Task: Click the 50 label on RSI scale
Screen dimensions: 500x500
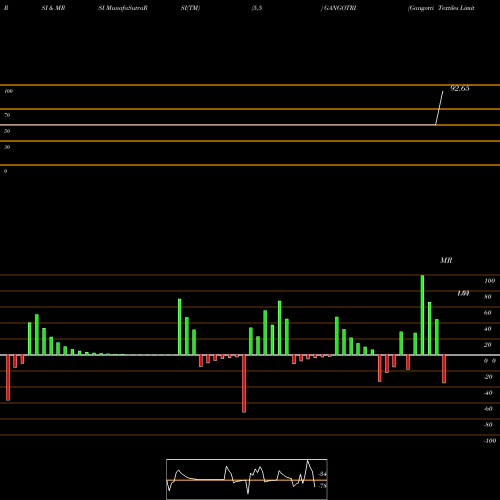Action: pos(7,131)
